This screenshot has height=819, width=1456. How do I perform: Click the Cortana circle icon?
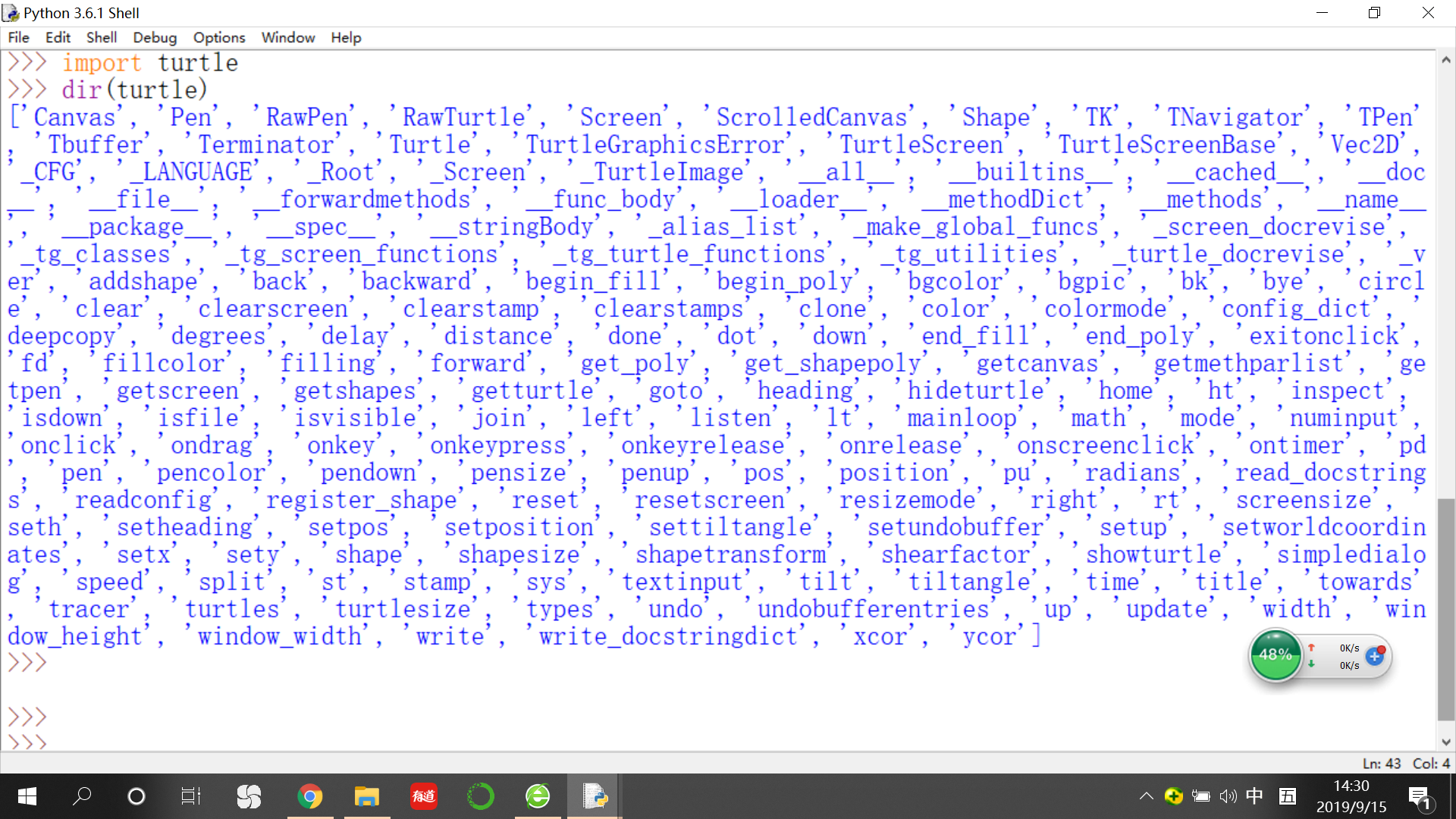(136, 796)
